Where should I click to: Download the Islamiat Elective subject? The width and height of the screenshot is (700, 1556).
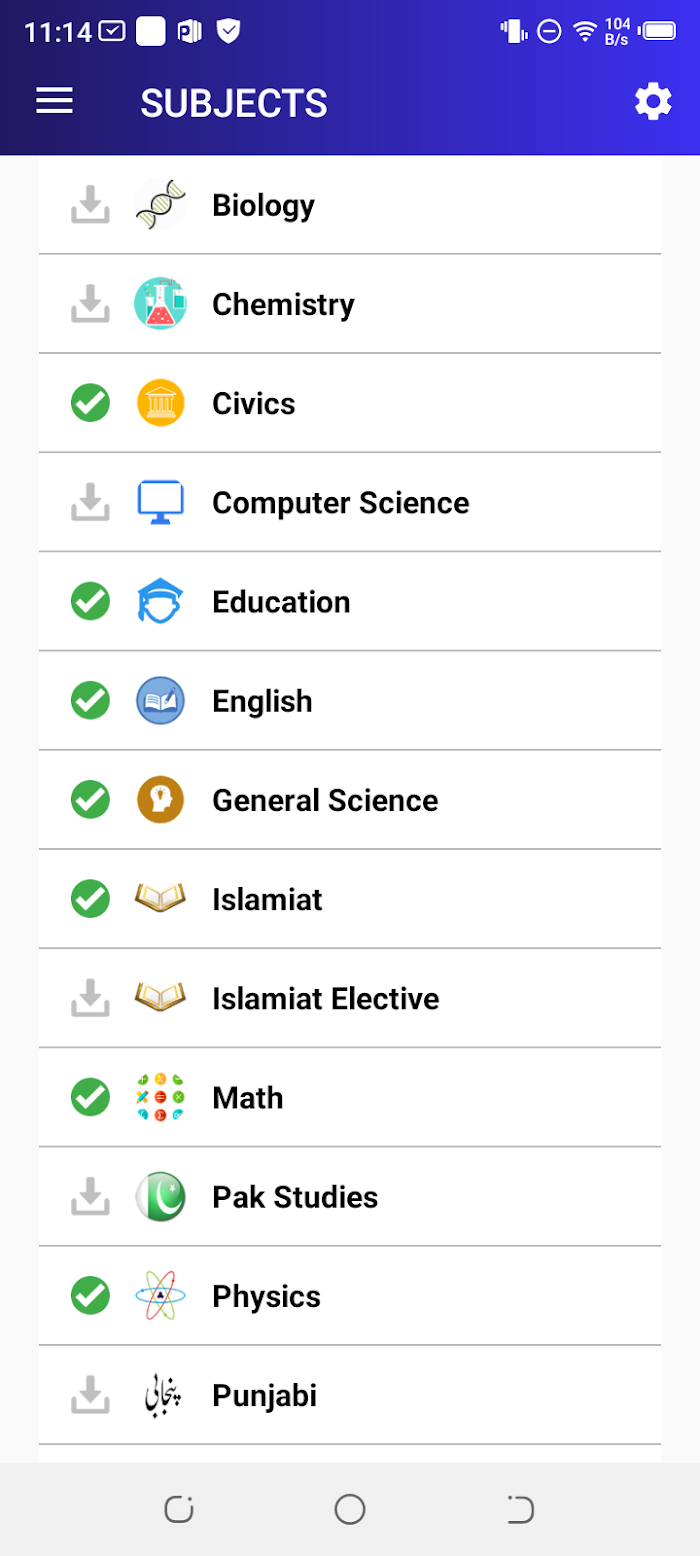[x=90, y=998]
